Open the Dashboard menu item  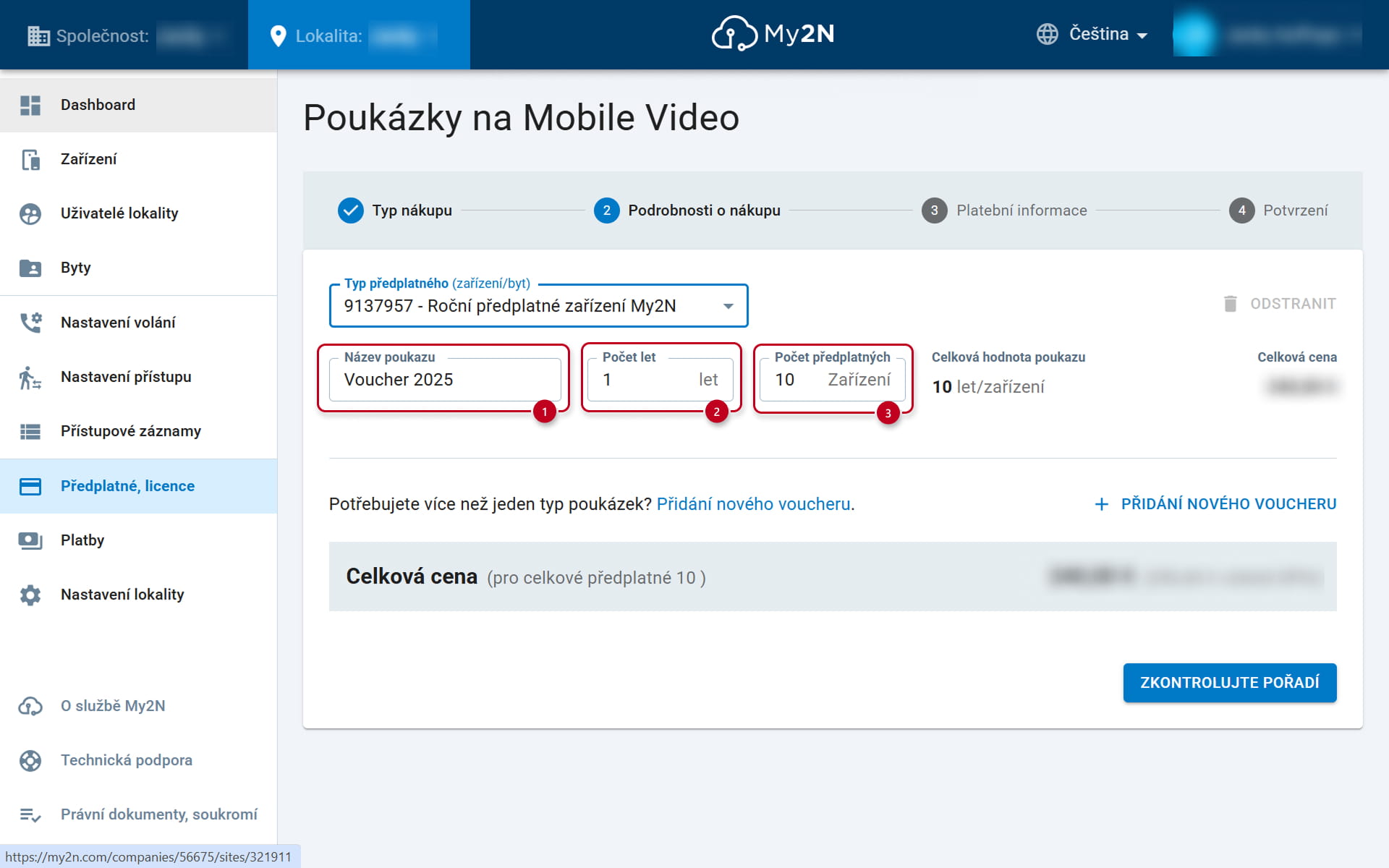138,105
